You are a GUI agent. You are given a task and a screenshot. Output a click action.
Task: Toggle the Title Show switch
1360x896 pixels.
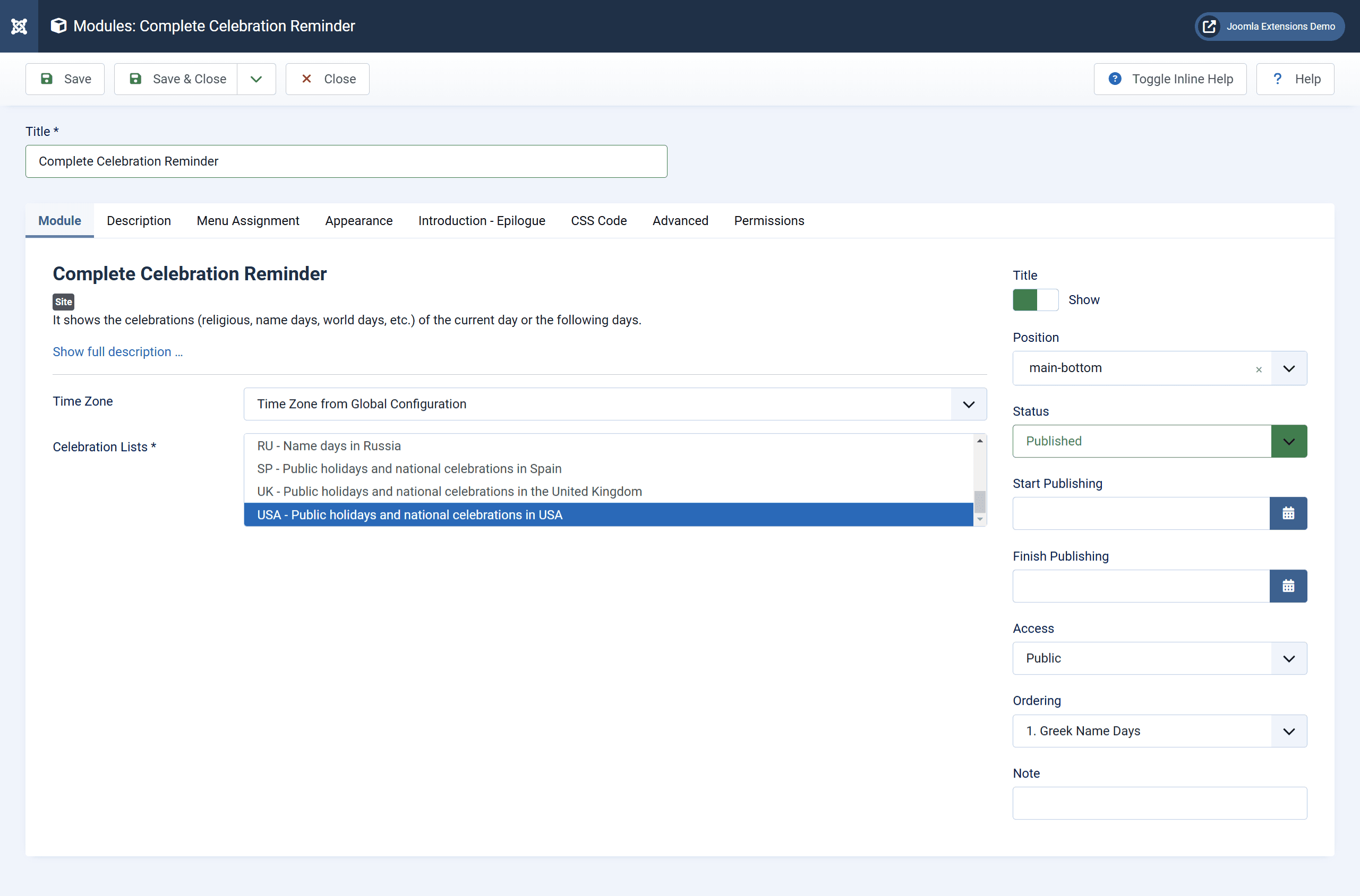click(x=1036, y=300)
